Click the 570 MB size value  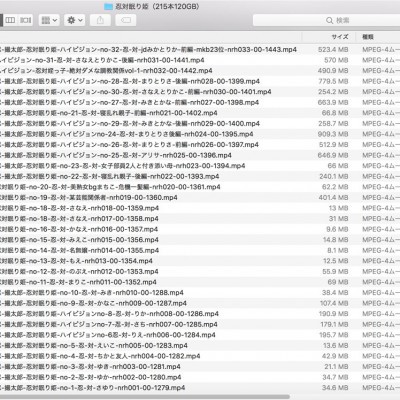(x=336, y=60)
